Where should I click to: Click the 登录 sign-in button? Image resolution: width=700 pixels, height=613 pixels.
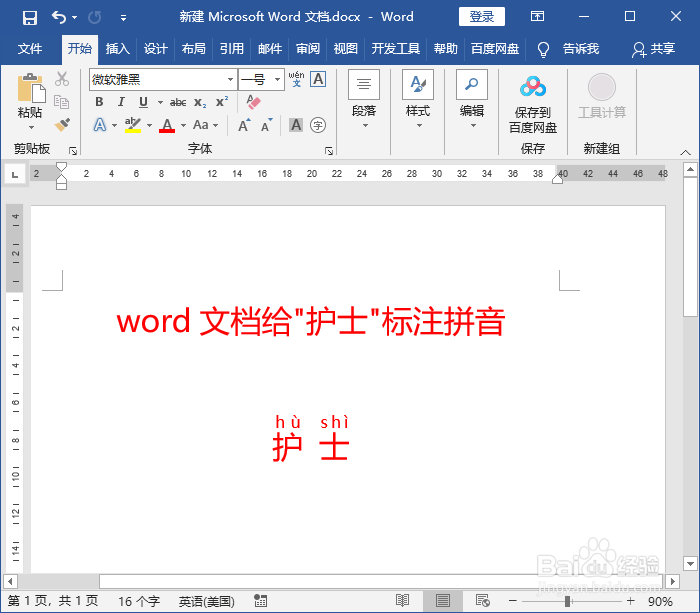pos(482,17)
